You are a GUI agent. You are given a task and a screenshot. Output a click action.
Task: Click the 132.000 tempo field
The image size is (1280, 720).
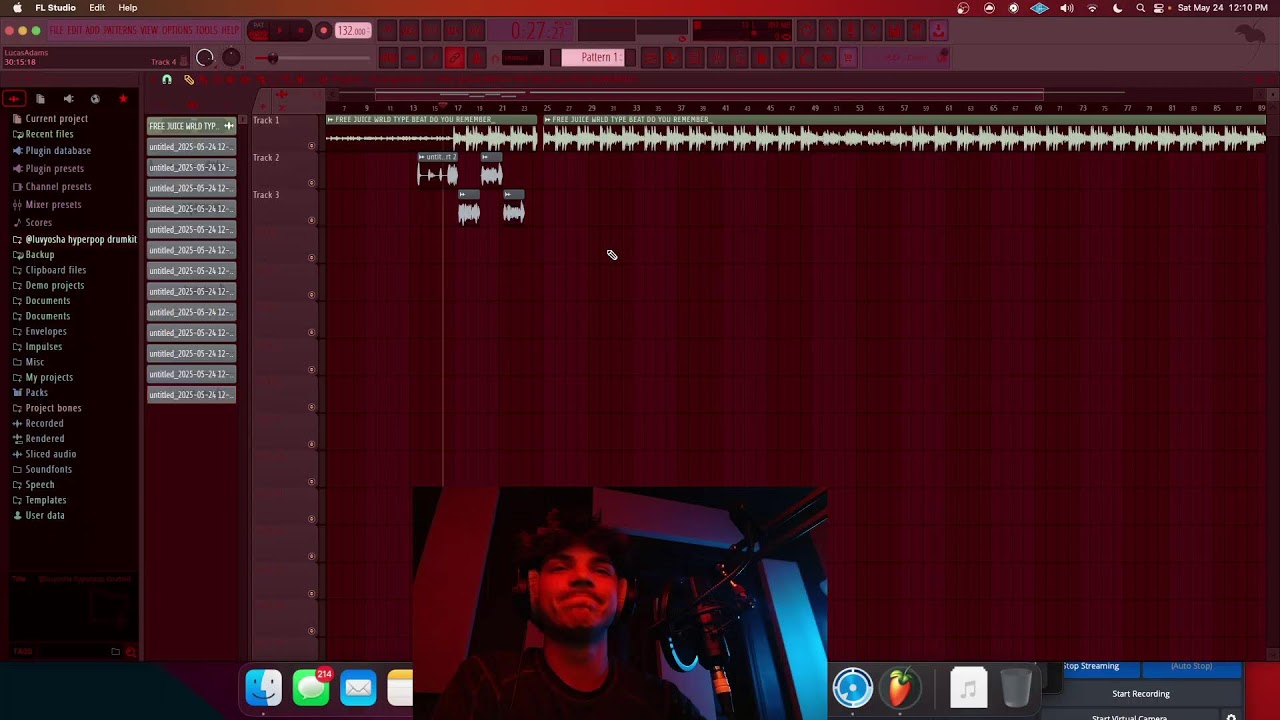353,31
